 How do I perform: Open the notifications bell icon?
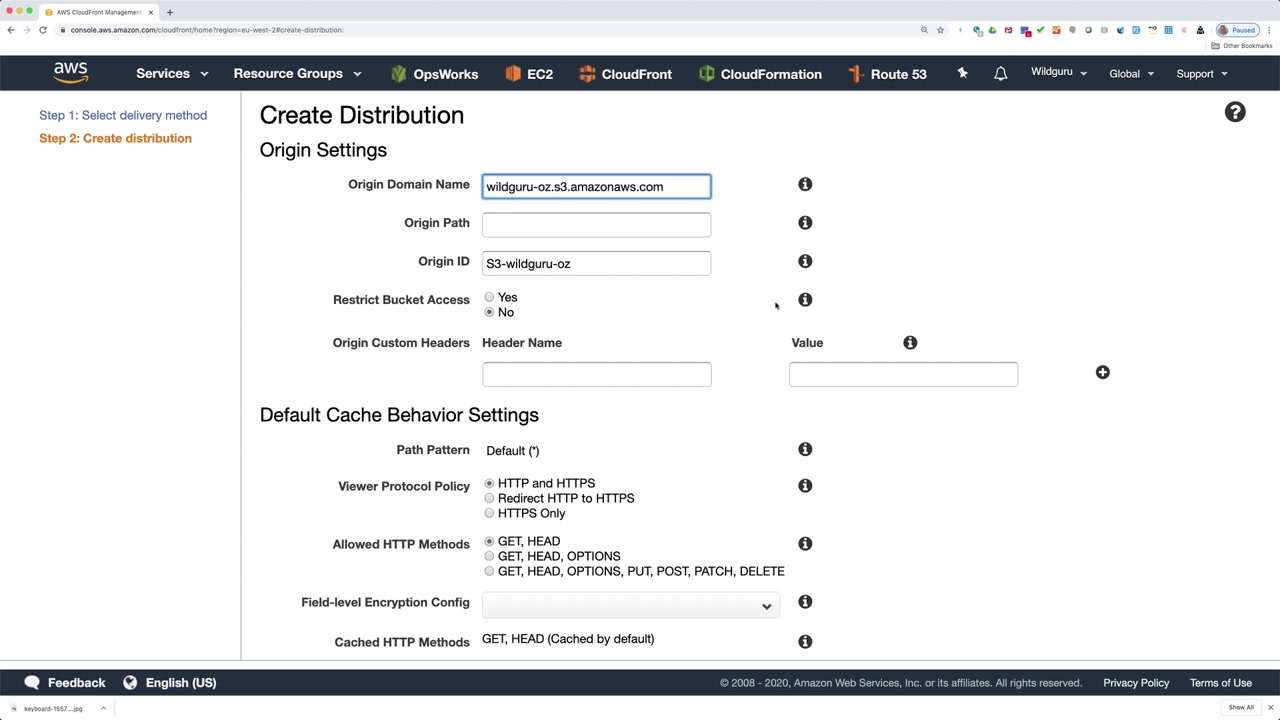[1000, 74]
